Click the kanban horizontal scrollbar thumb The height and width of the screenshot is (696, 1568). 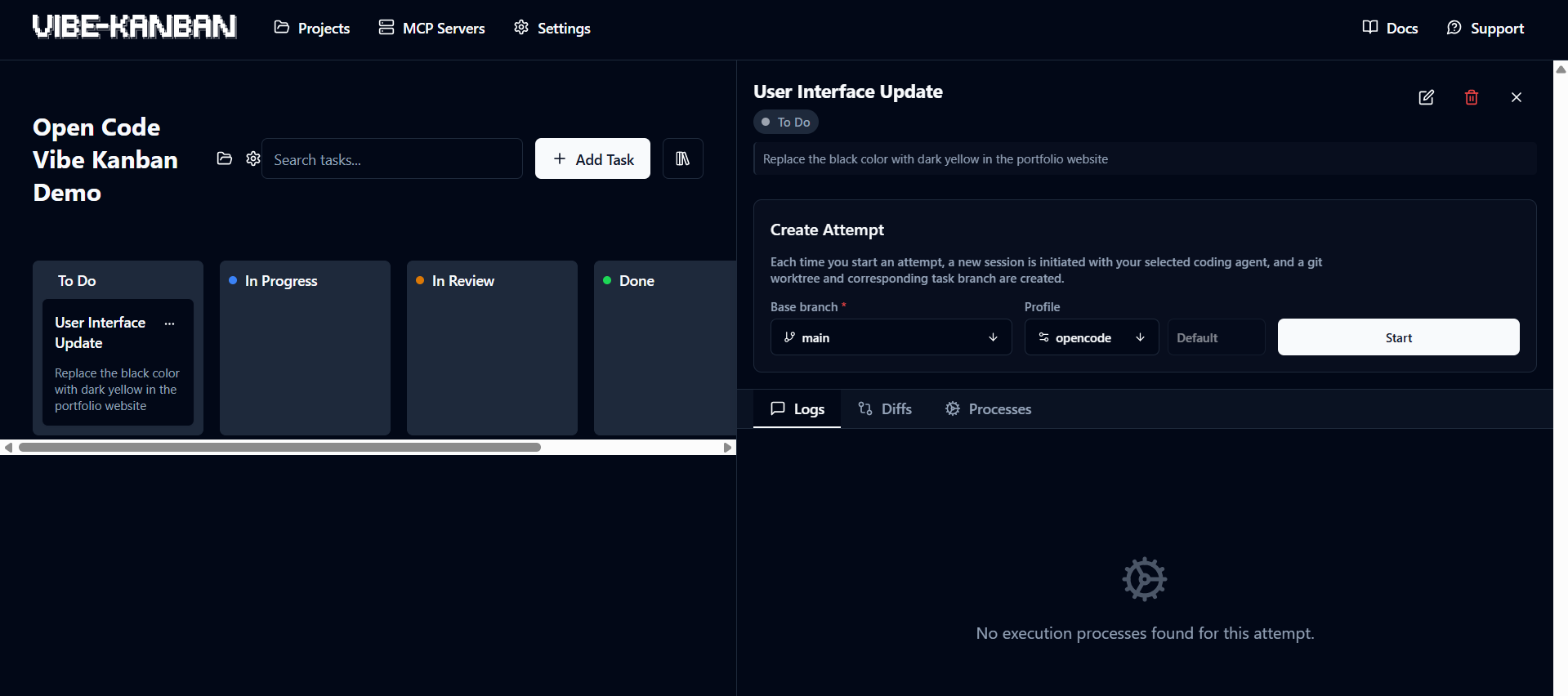(x=279, y=448)
